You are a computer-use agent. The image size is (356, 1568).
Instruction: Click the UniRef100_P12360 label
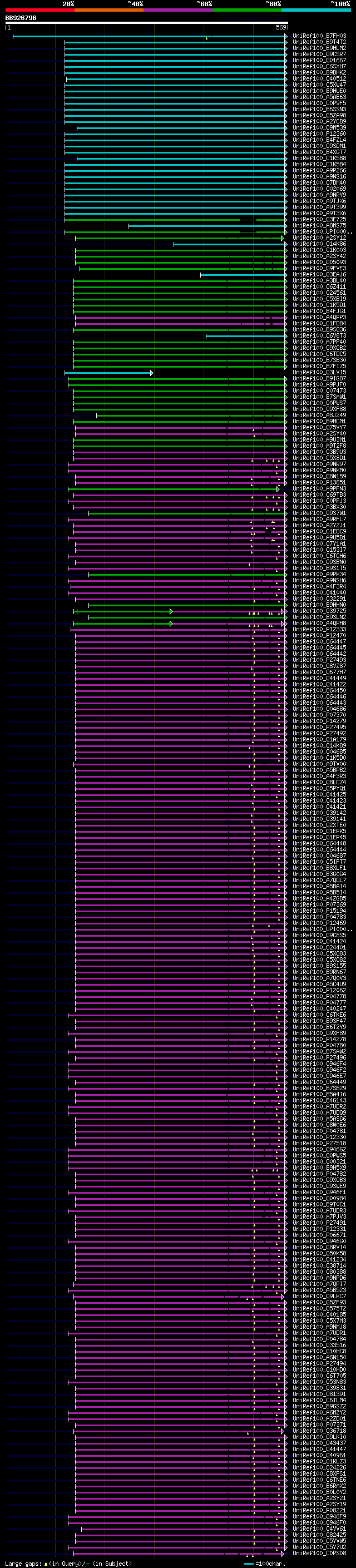[x=319, y=134]
